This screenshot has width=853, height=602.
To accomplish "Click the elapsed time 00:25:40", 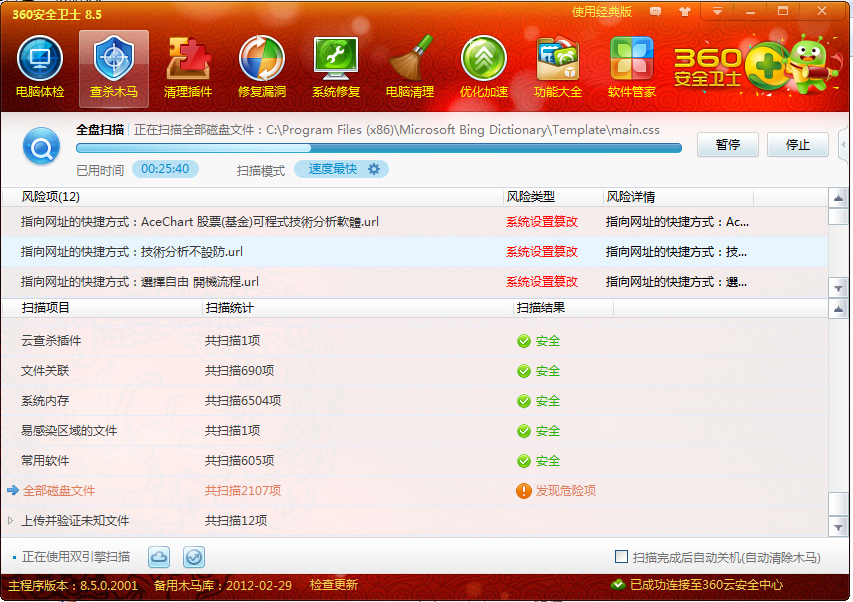I will (x=165, y=169).
